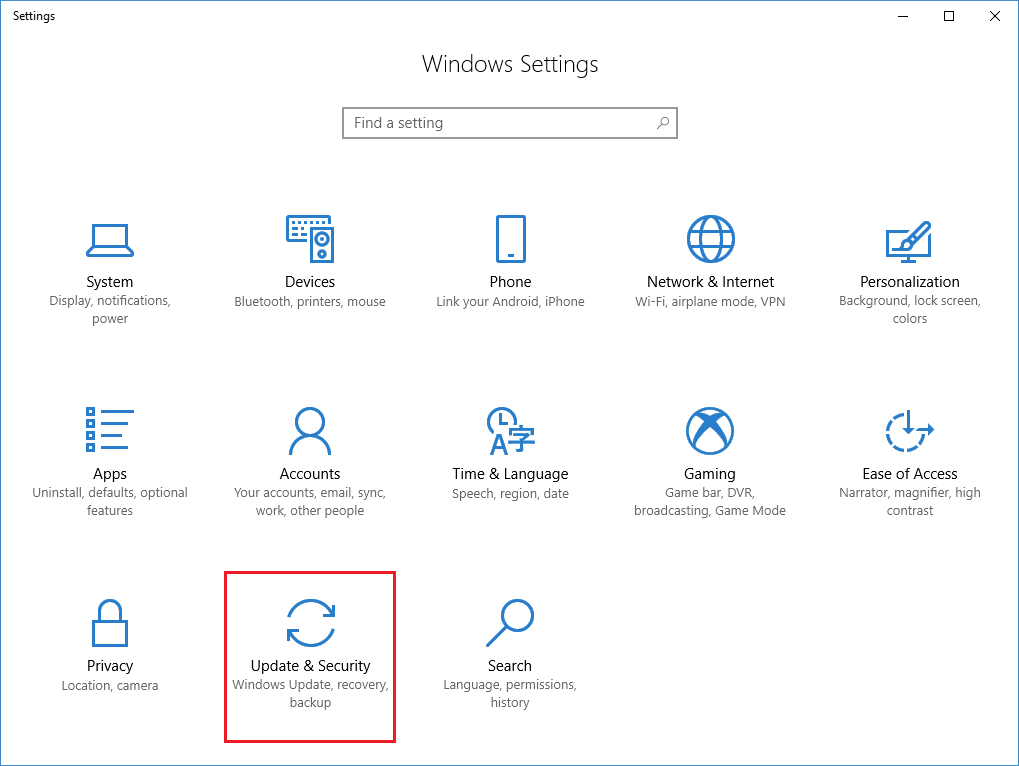Viewport: 1019px width, 766px height.
Task: Click 'Windows Update, recovery, backup' text
Action: (310, 694)
